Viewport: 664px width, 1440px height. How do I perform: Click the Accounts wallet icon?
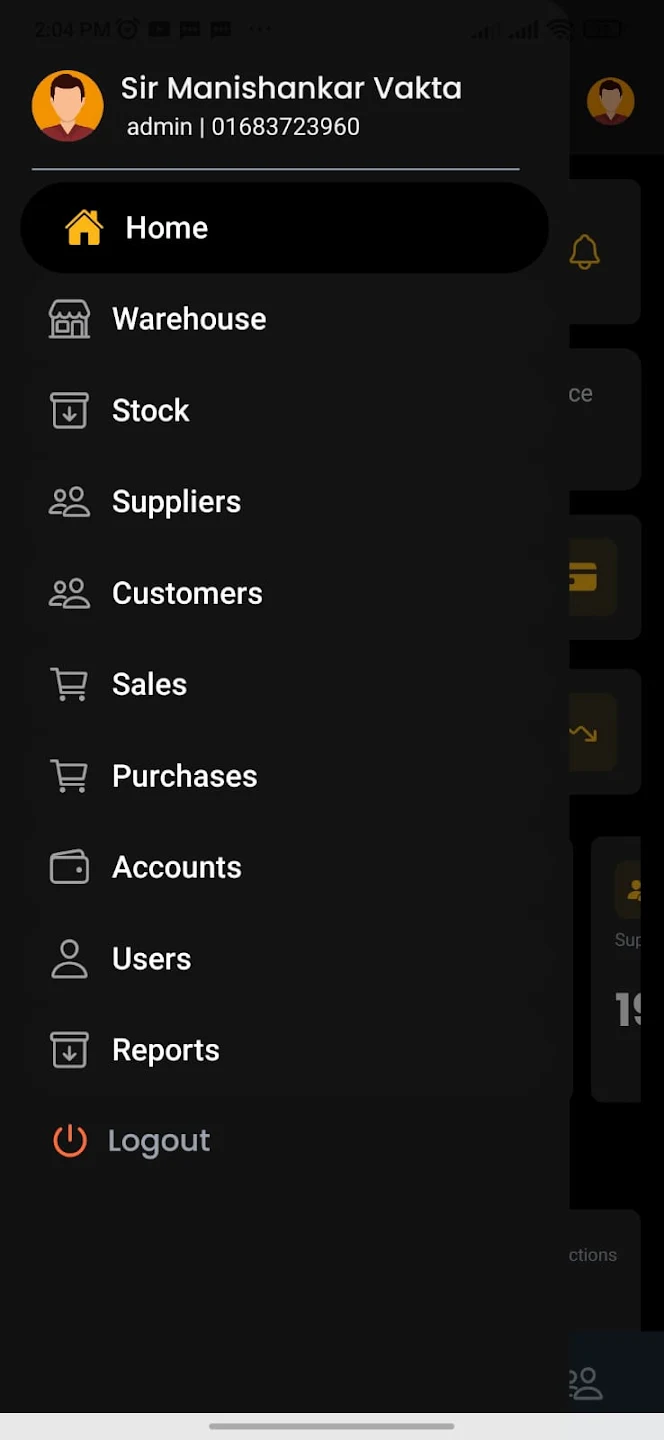coord(69,867)
